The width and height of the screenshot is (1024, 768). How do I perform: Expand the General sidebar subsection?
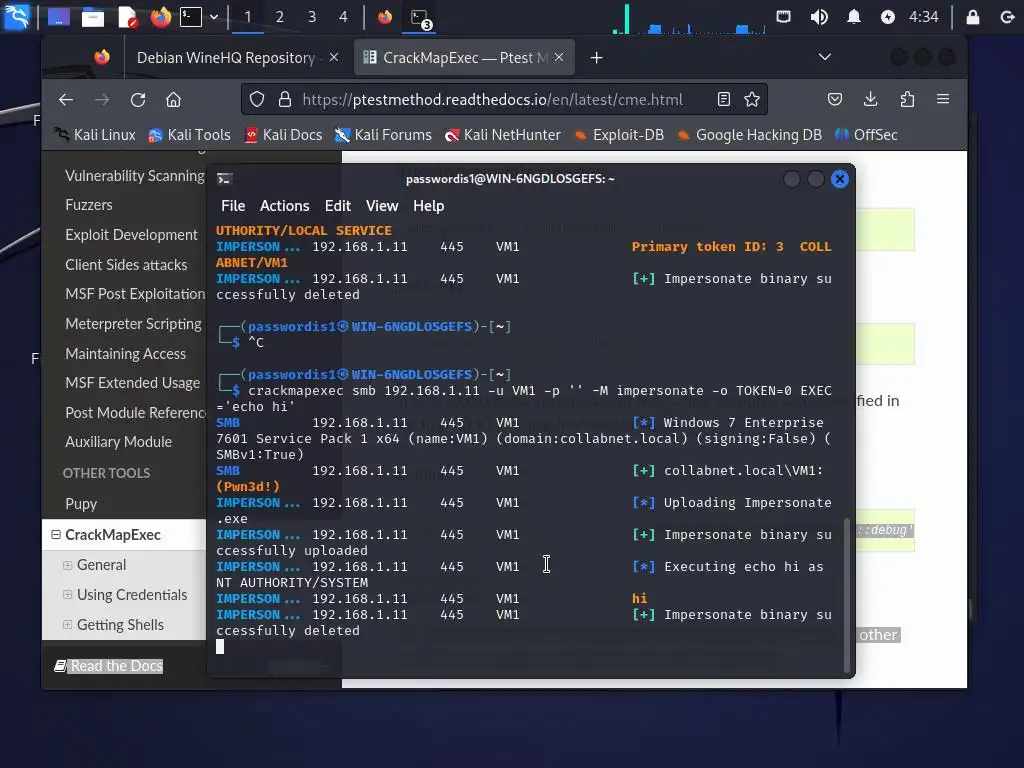point(67,565)
